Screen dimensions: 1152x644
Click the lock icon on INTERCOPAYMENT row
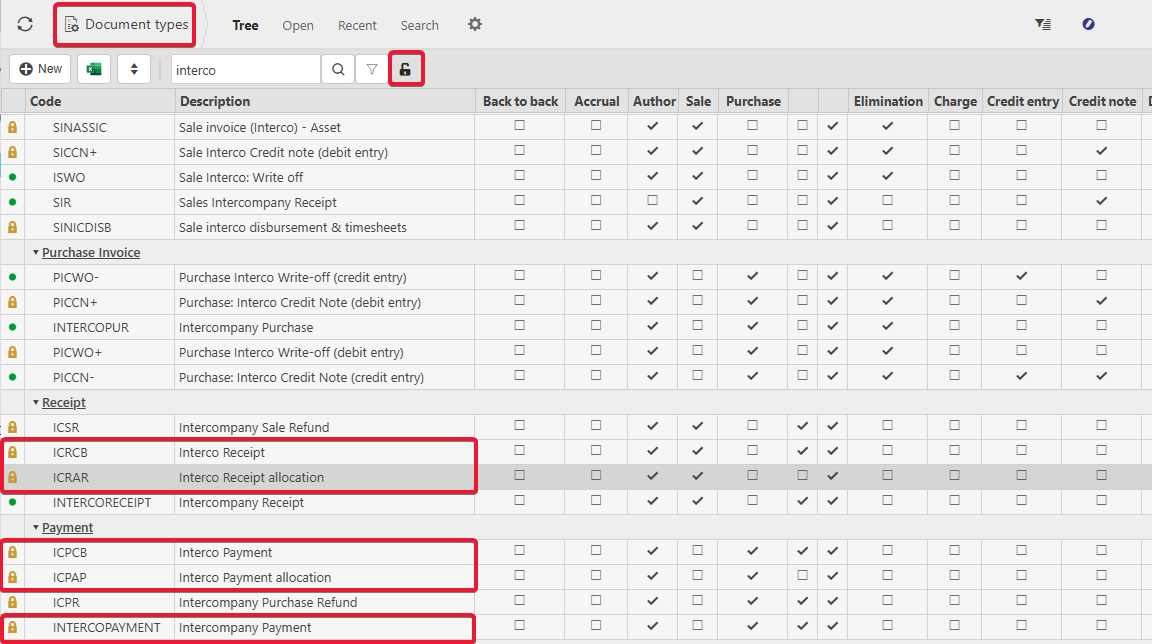(x=12, y=627)
